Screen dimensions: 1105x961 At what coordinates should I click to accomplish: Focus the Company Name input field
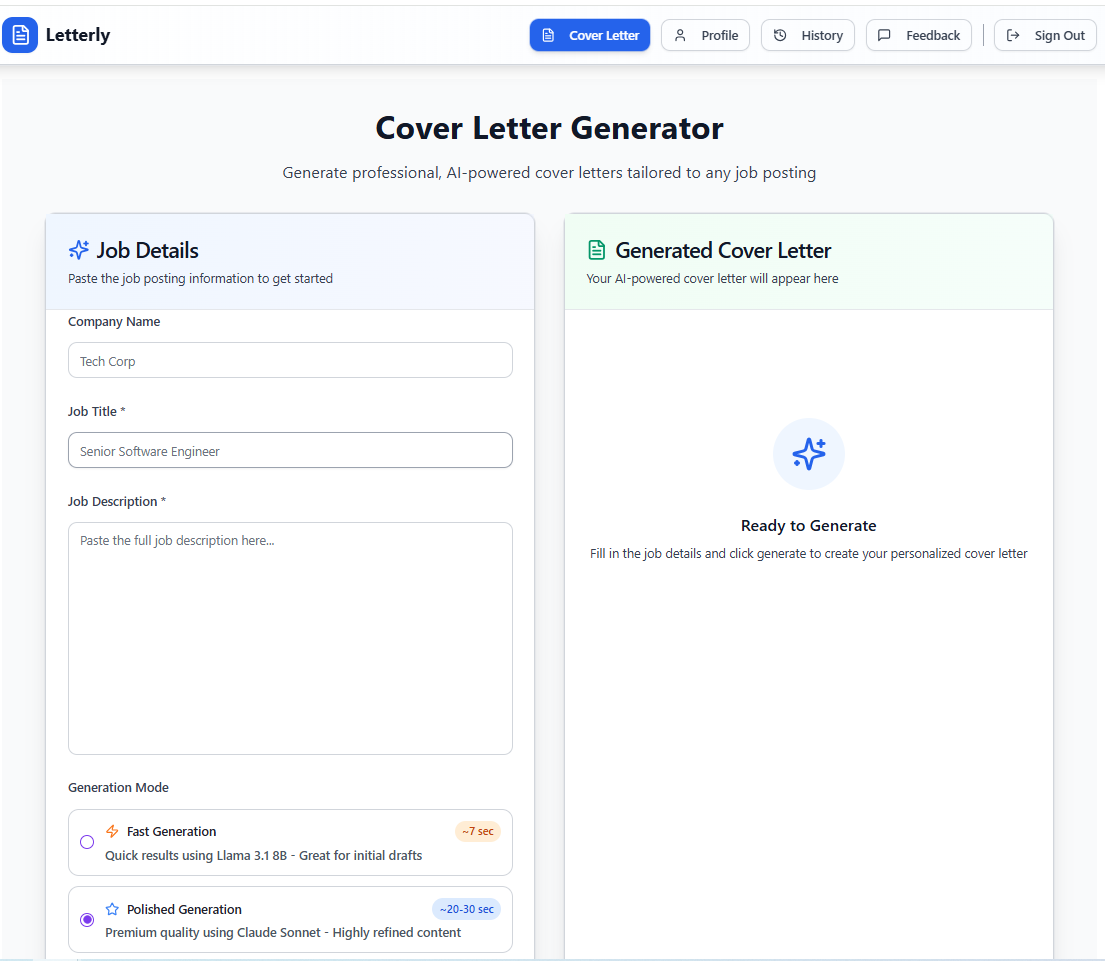(290, 360)
